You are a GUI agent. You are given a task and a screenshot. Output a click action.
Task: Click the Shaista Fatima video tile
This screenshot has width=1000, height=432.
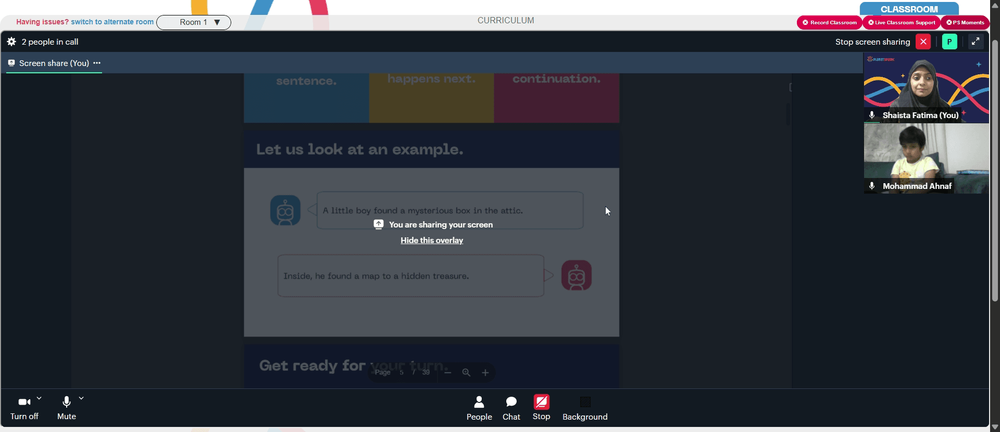(x=926, y=87)
